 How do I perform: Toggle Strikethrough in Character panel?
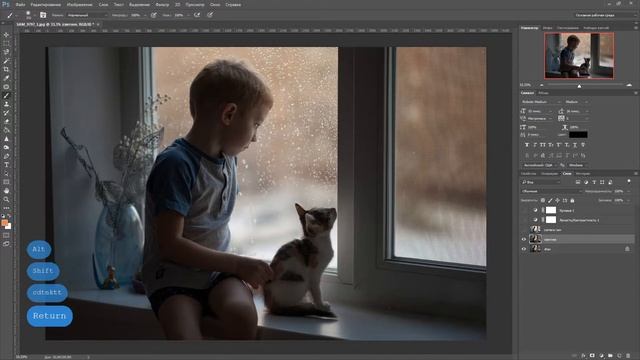(x=583, y=145)
